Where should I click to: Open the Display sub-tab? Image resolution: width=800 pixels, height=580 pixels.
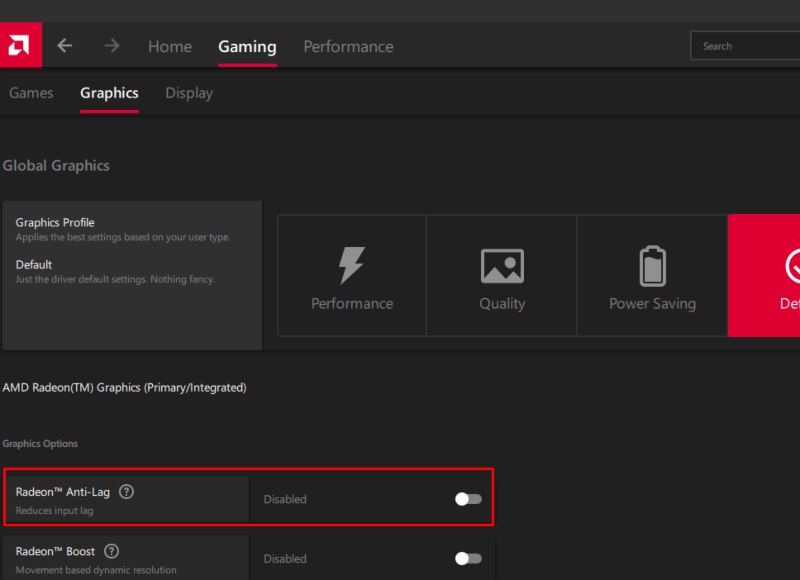189,93
